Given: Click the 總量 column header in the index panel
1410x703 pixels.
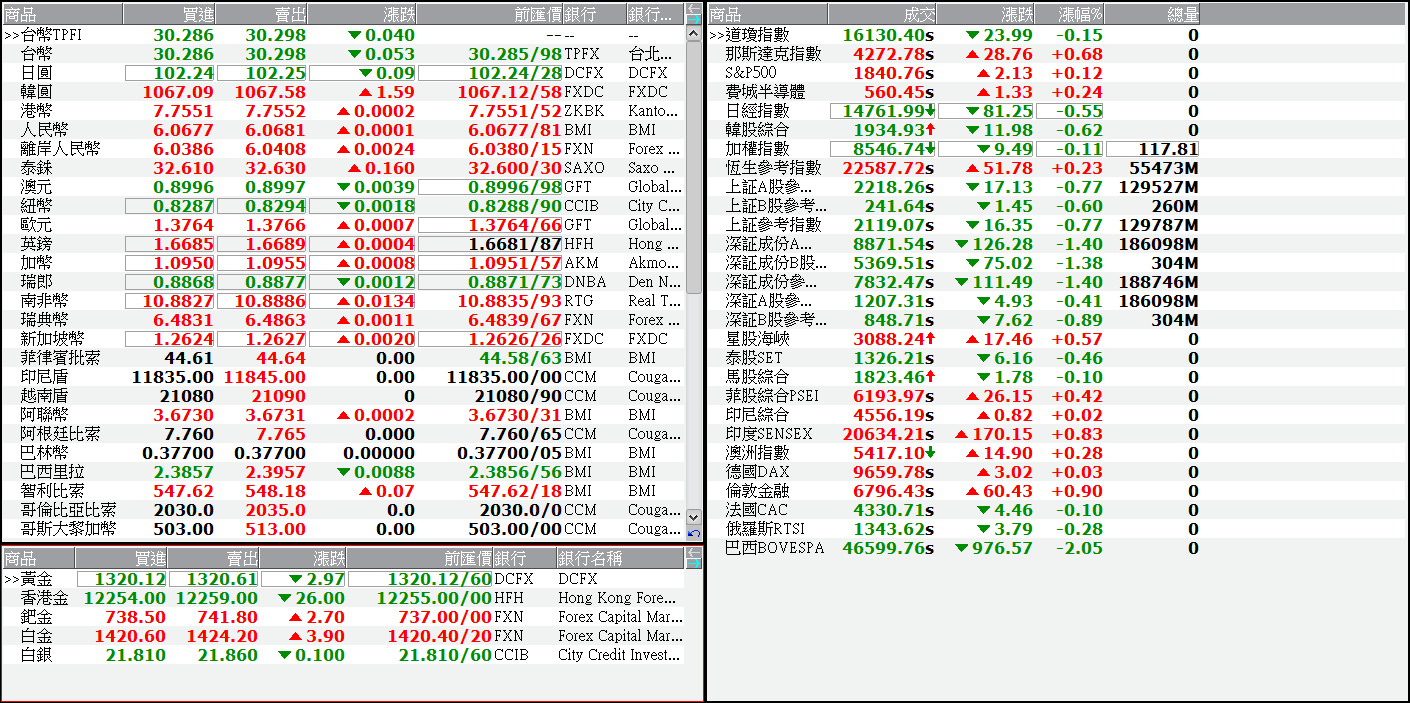Looking at the screenshot, I should (x=1152, y=14).
